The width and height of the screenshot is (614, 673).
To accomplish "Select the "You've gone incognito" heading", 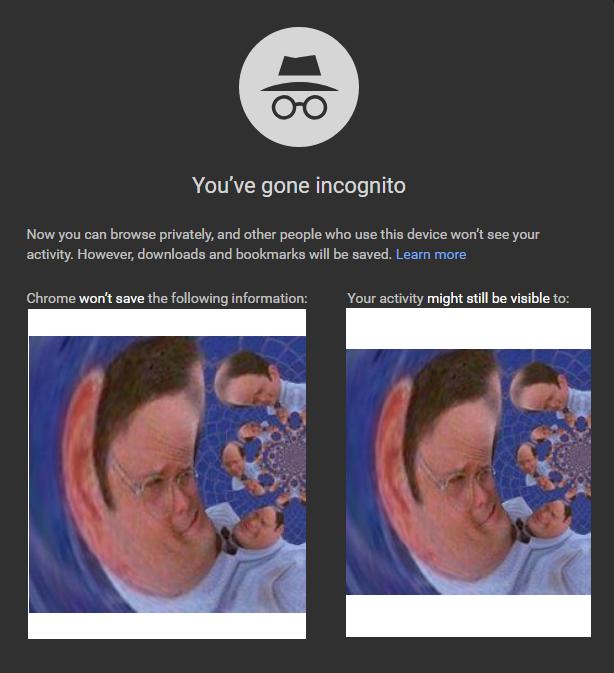I will (299, 185).
